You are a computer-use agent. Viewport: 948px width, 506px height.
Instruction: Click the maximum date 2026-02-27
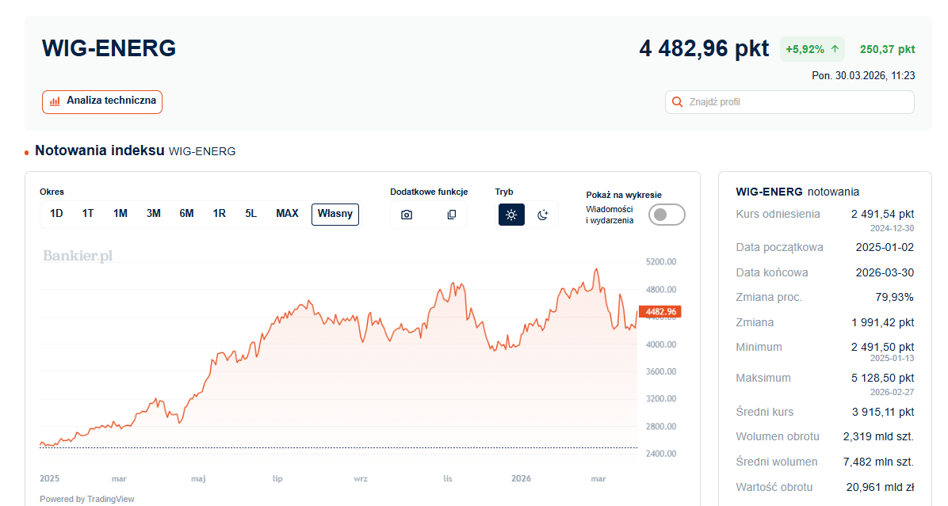coord(892,392)
